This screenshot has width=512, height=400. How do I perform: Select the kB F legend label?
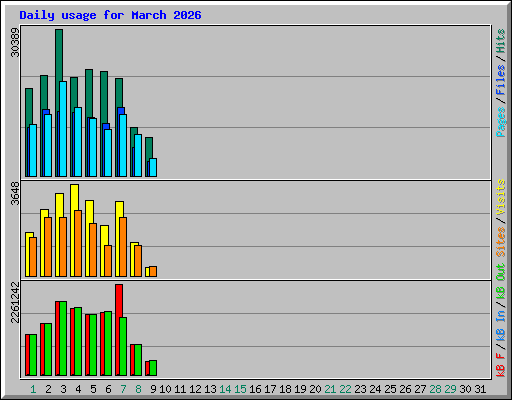click(x=500, y=365)
